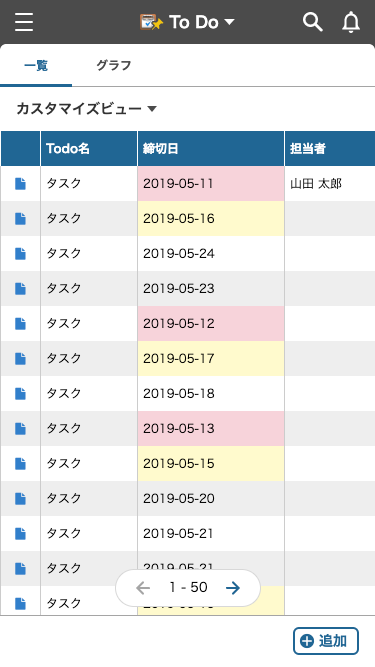The image size is (375, 667).
Task: Go to next page arrow
Action: click(233, 588)
